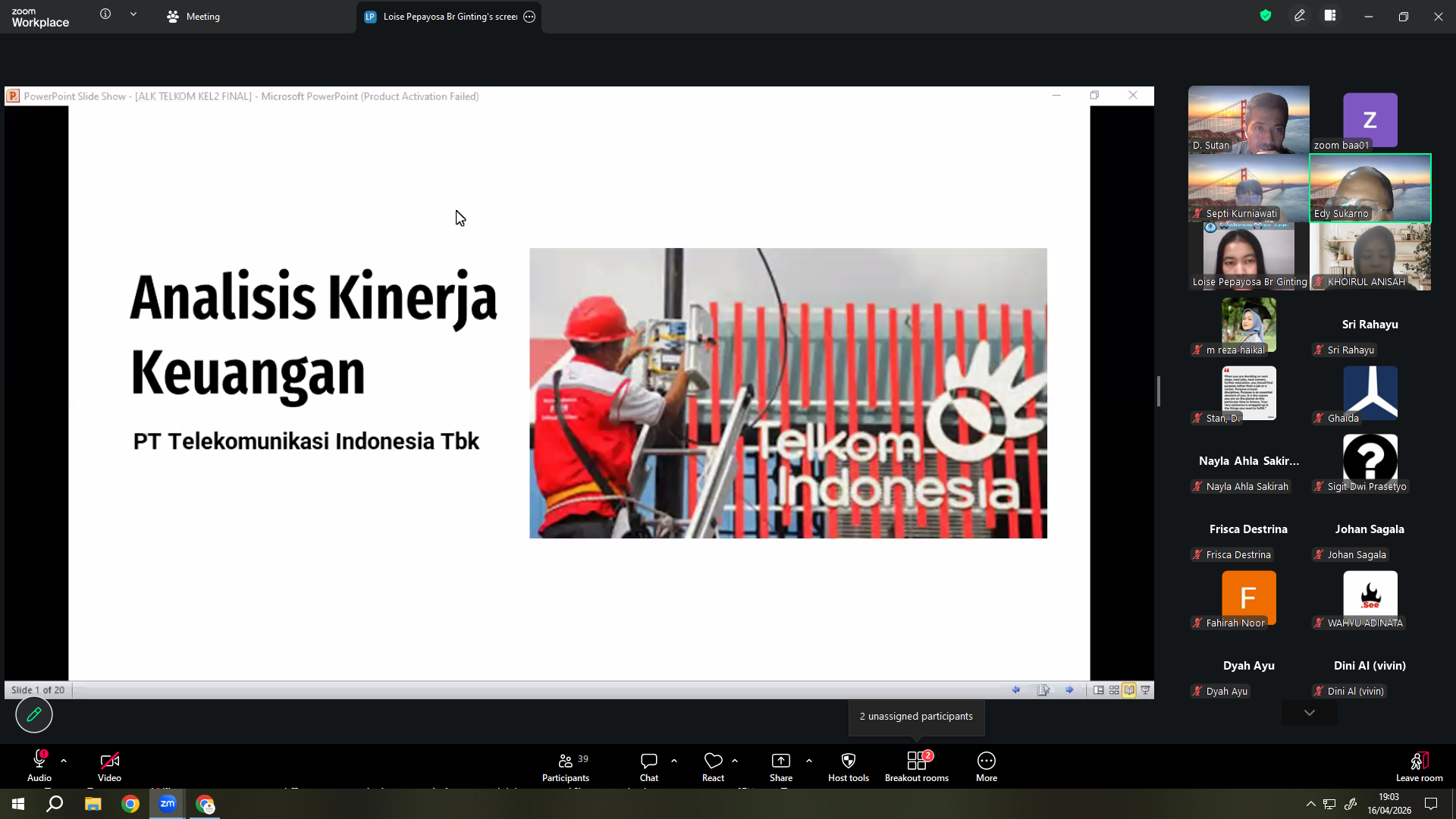Image resolution: width=1456 pixels, height=819 pixels.
Task: Advance to next slide arrow in PowerPoint
Action: tap(1069, 690)
